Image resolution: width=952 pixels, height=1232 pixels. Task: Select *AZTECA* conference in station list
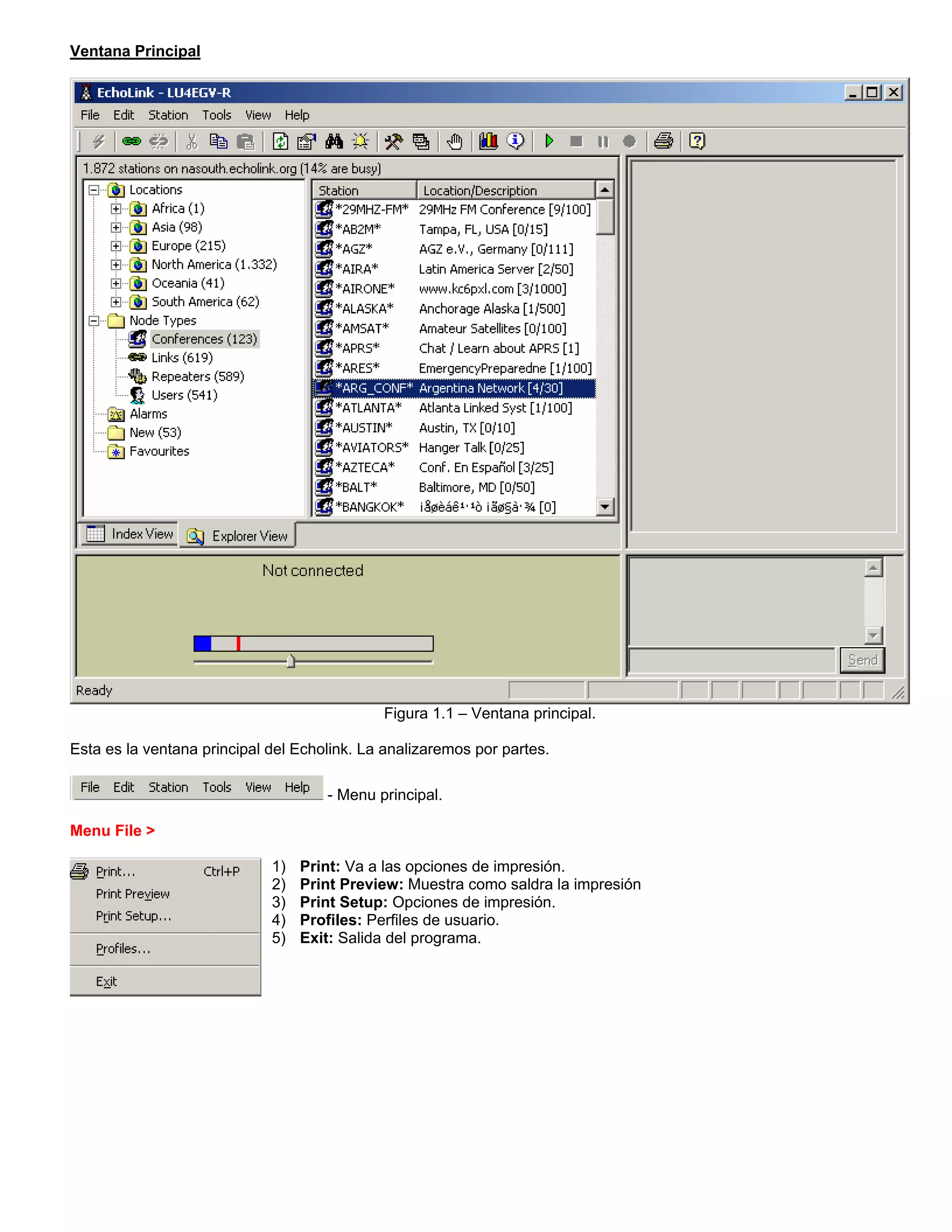(x=365, y=467)
